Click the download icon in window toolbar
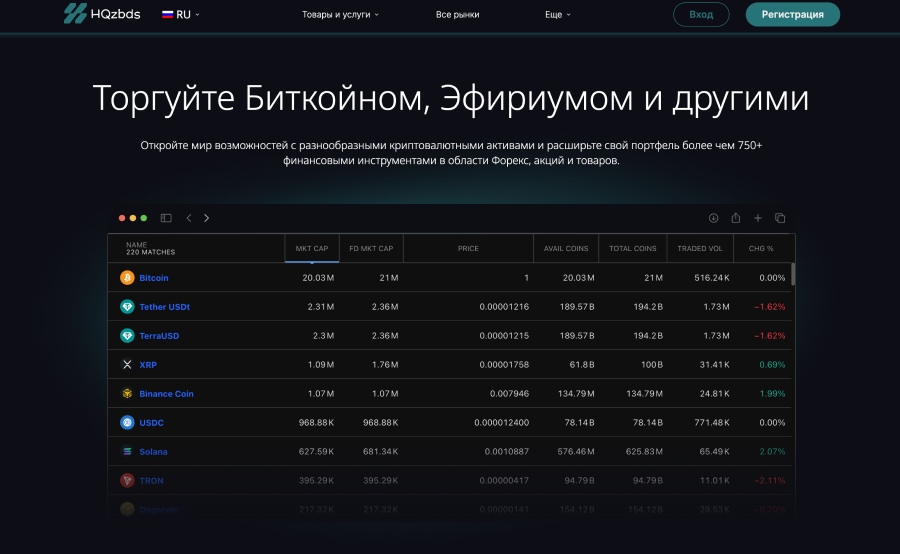Image resolution: width=900 pixels, height=554 pixels. click(713, 218)
